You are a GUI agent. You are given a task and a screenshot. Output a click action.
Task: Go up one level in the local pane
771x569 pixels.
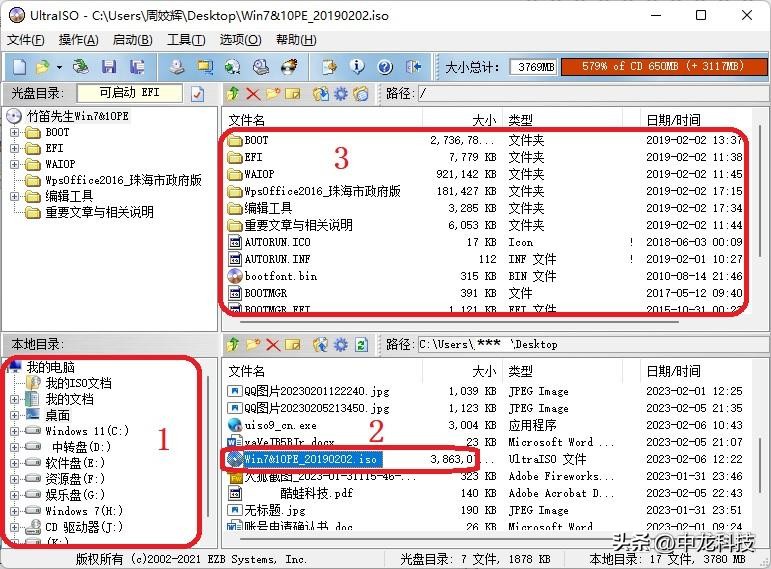233,345
